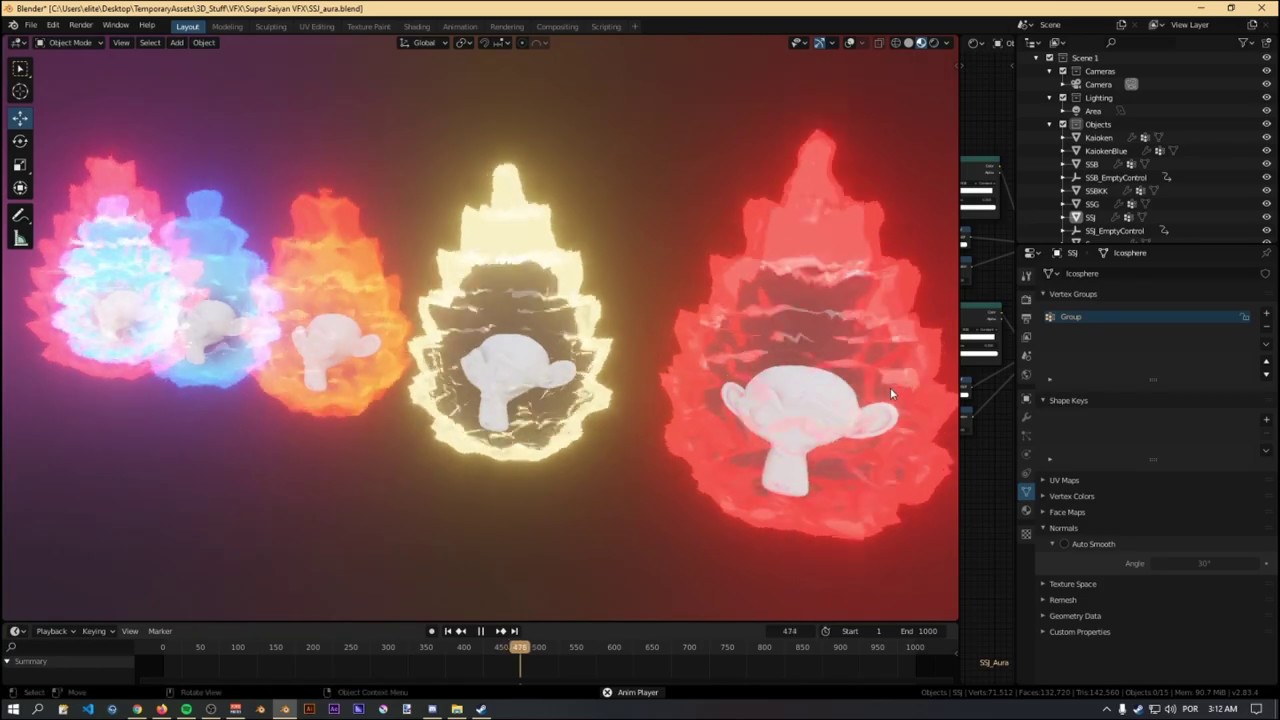Select the Measure tool
The width and height of the screenshot is (1280, 720).
(x=20, y=238)
